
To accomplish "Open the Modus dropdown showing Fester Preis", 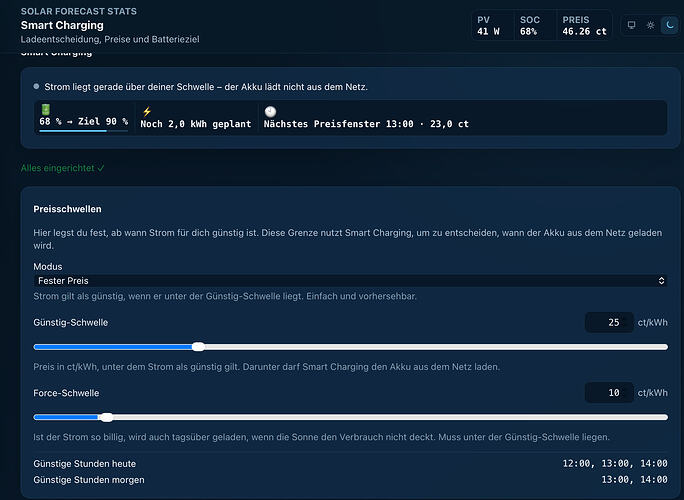I will click(350, 281).
